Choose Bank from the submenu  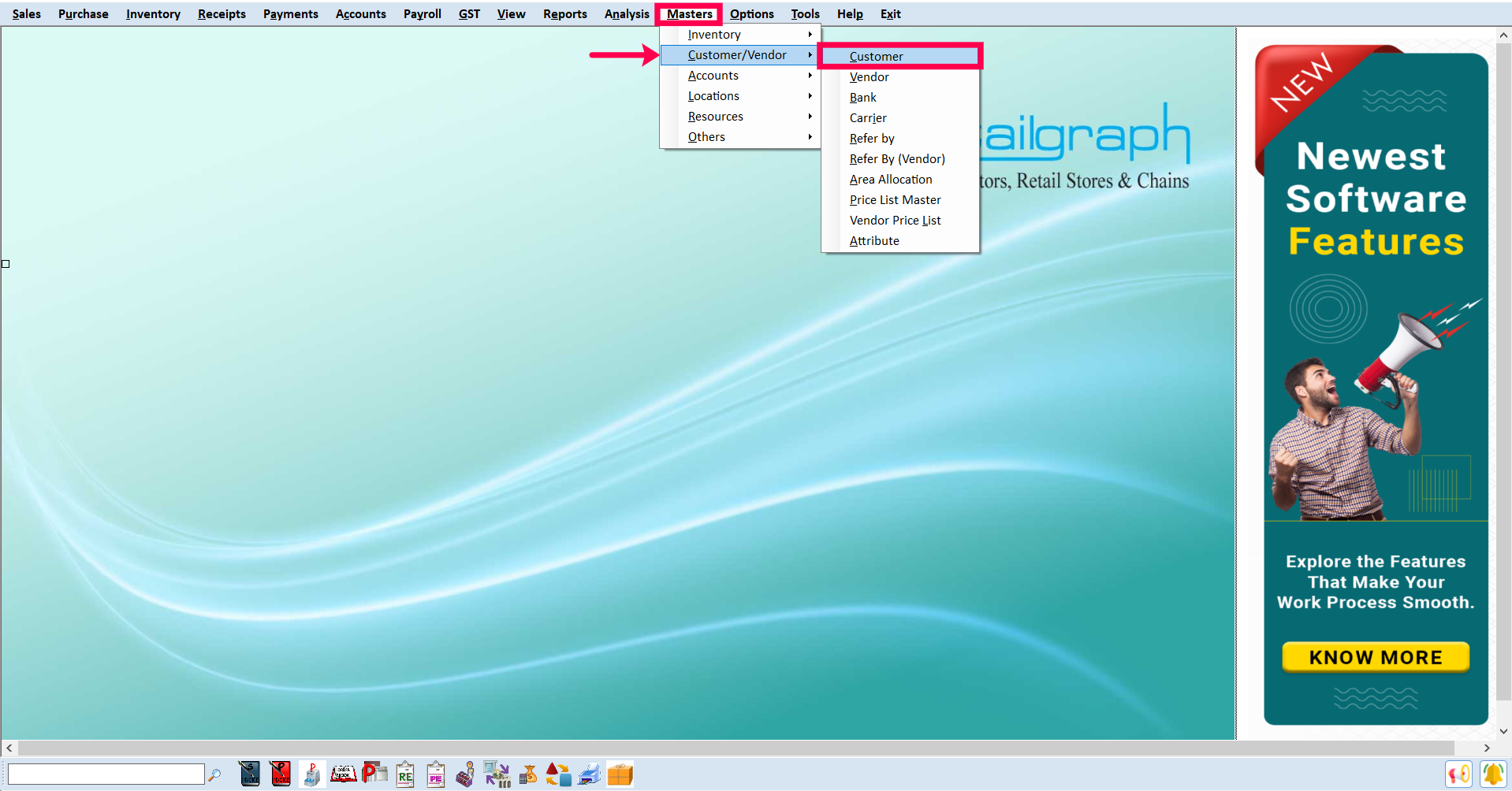(x=899, y=98)
